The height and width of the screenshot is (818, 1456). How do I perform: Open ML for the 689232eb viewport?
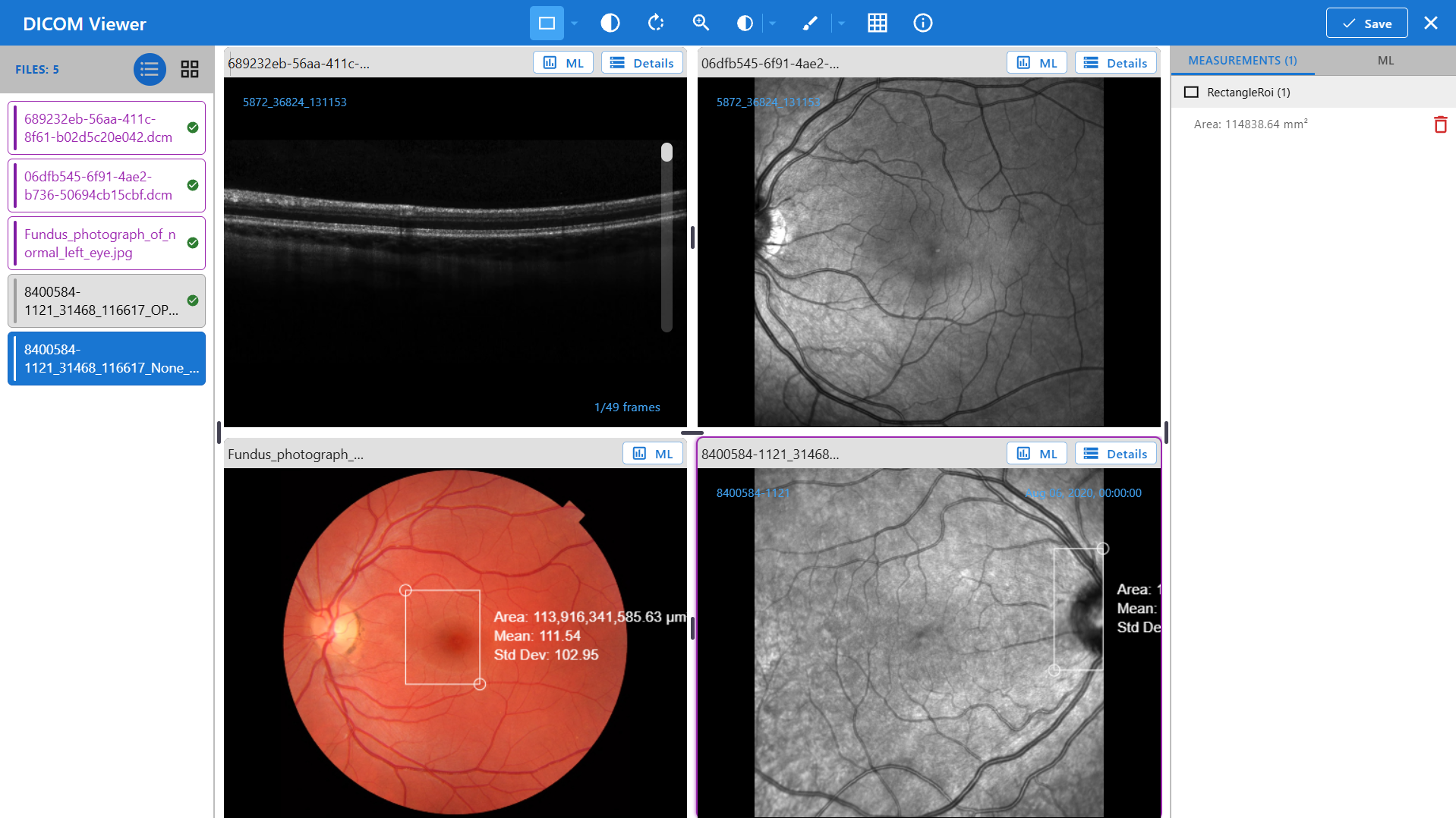563,63
